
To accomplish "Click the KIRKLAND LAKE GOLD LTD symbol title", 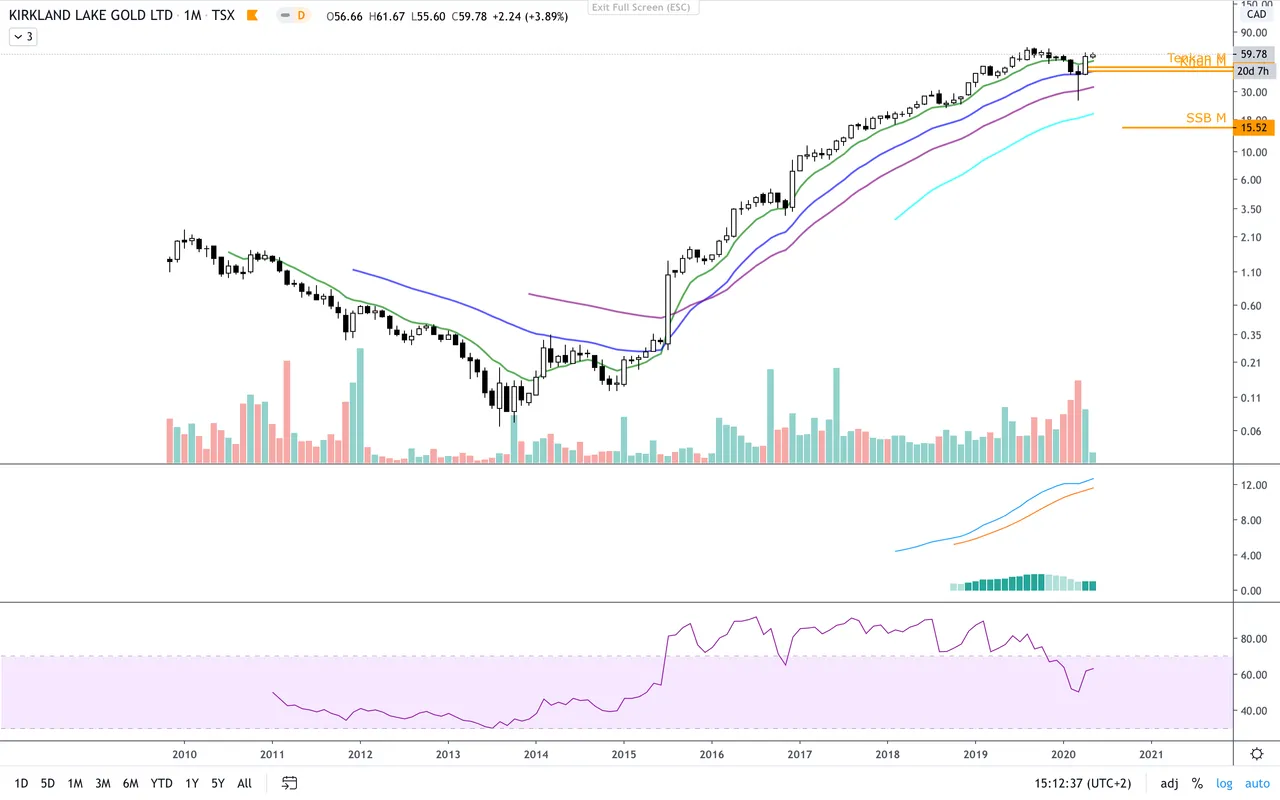I will (92, 16).
